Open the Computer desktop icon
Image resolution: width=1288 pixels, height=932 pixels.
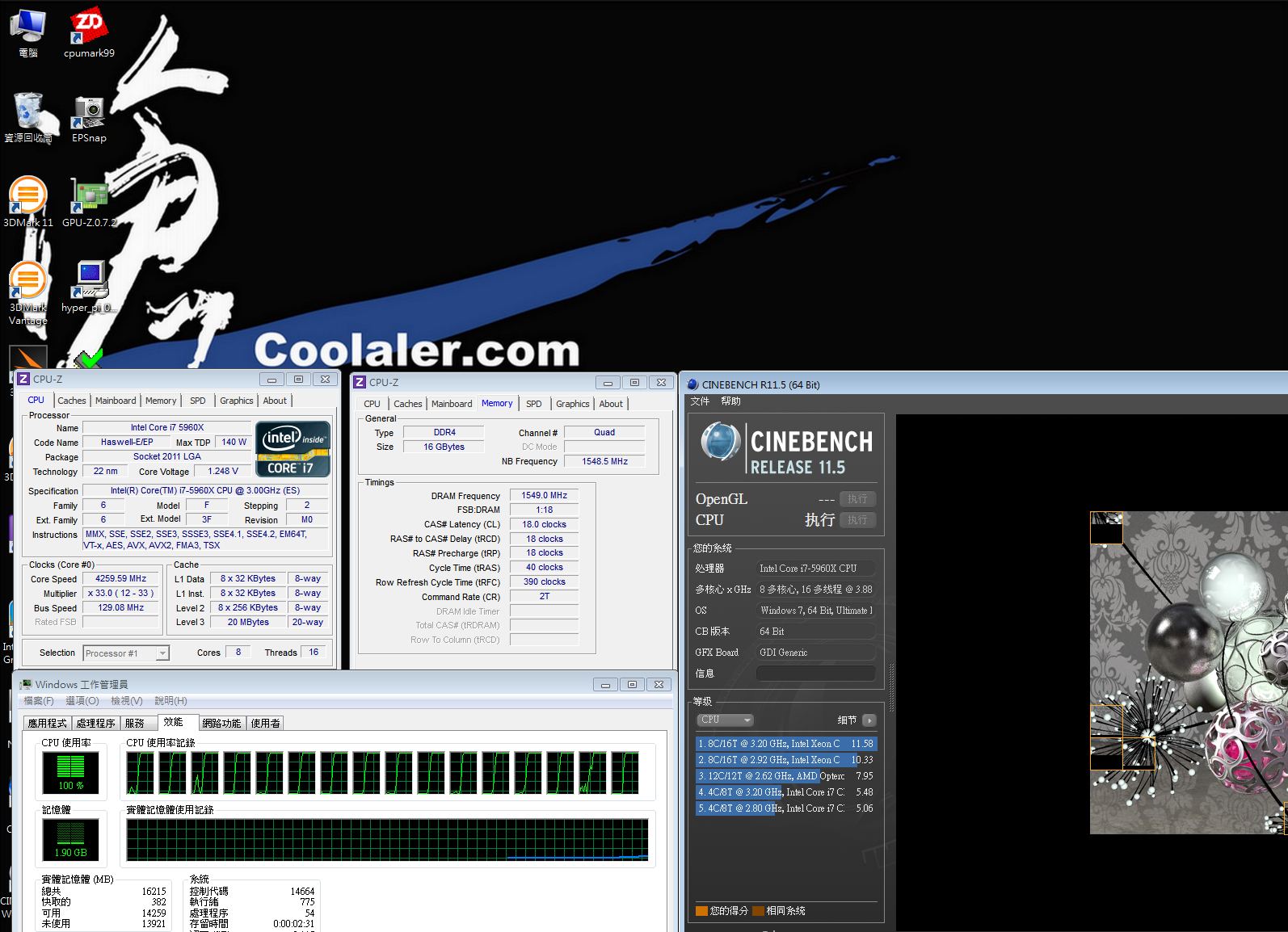(27, 32)
